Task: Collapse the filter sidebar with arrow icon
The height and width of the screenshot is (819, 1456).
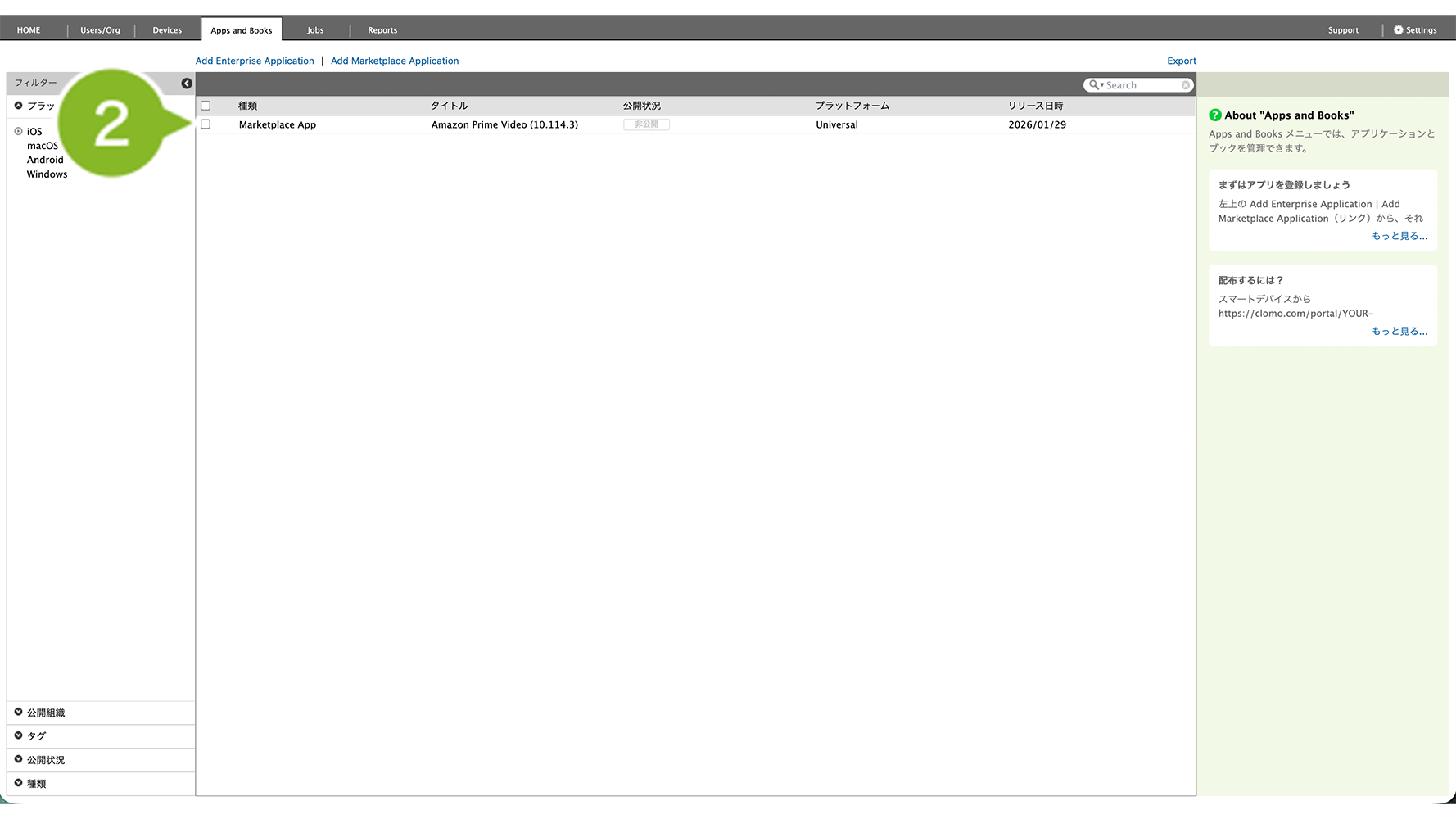Action: point(187,84)
